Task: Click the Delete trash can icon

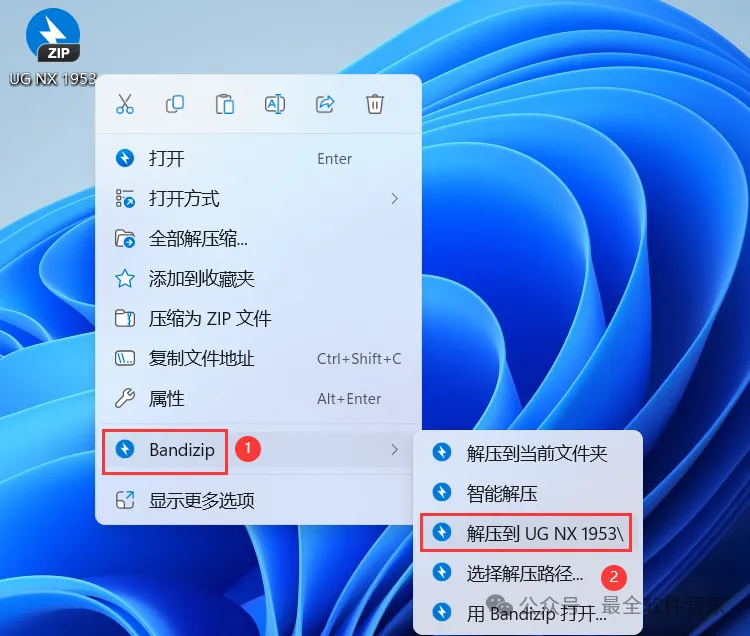Action: tap(375, 104)
